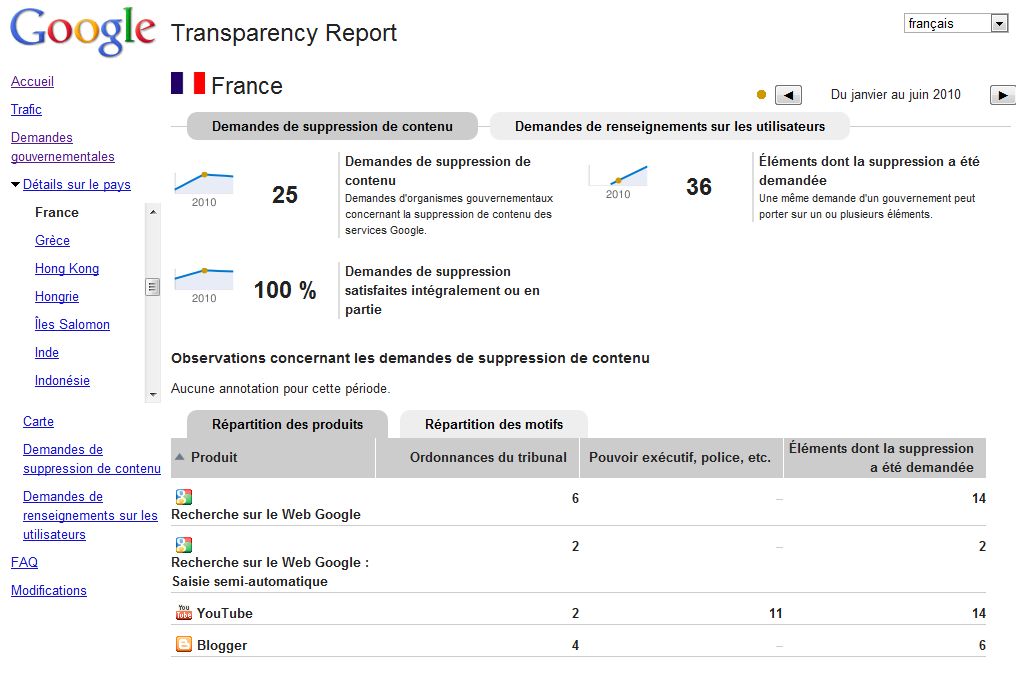Click the value 25 removal requests
Viewport: 1018px width, 673px height.
[284, 195]
